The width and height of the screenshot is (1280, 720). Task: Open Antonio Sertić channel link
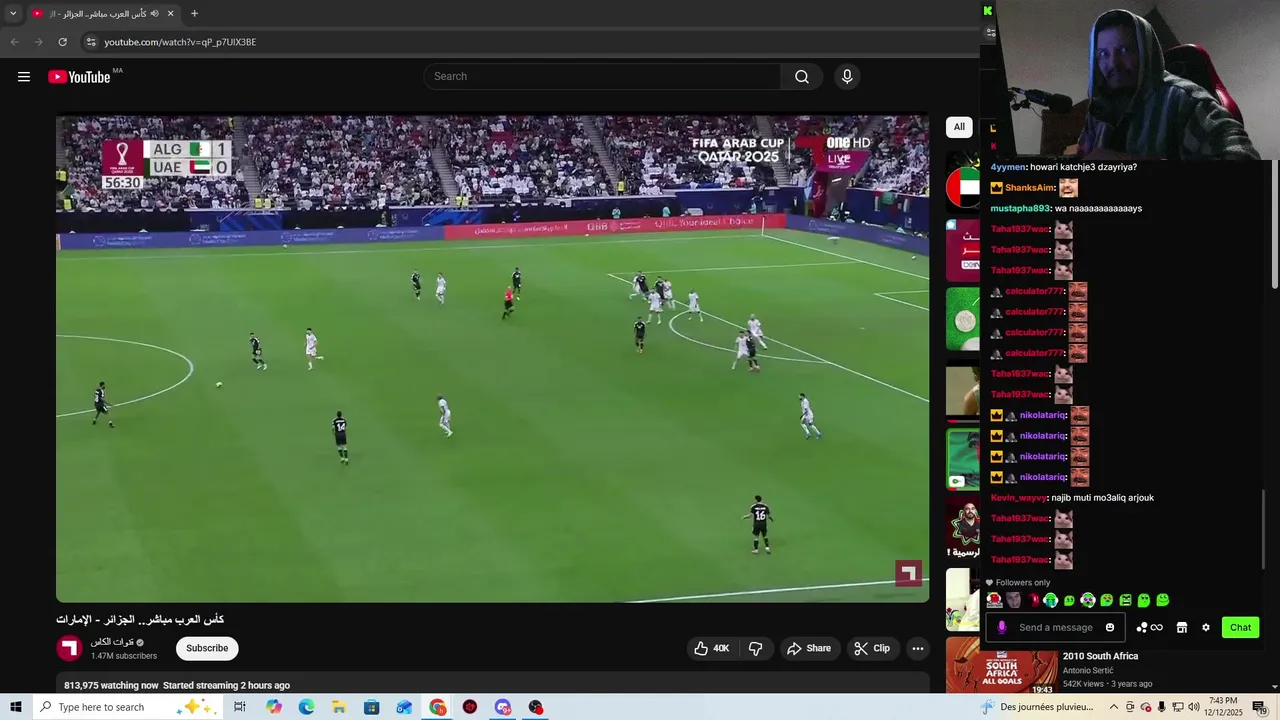1088,670
